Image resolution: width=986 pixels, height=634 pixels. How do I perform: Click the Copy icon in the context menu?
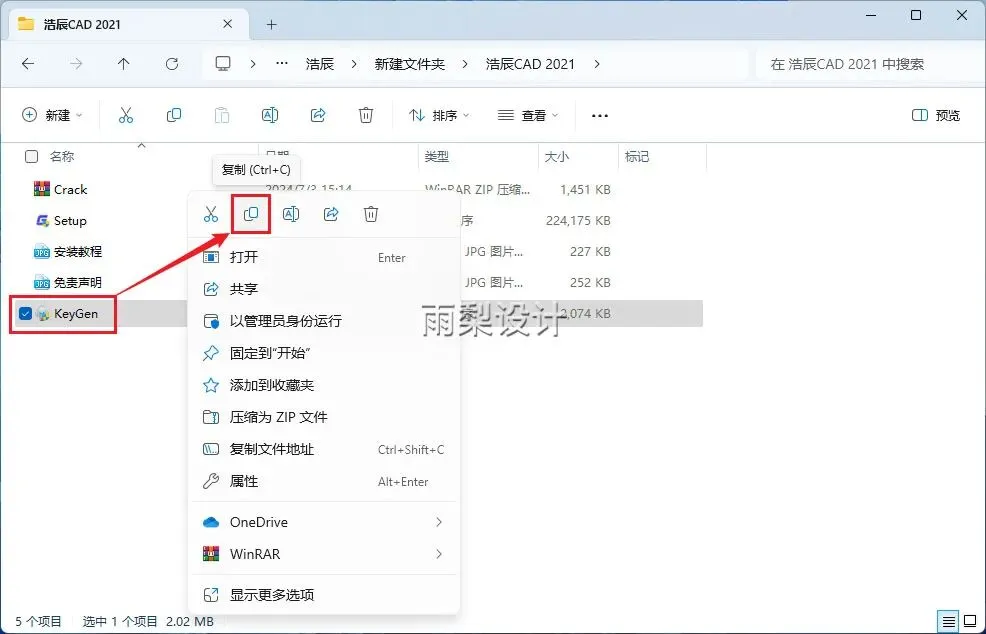pos(251,214)
